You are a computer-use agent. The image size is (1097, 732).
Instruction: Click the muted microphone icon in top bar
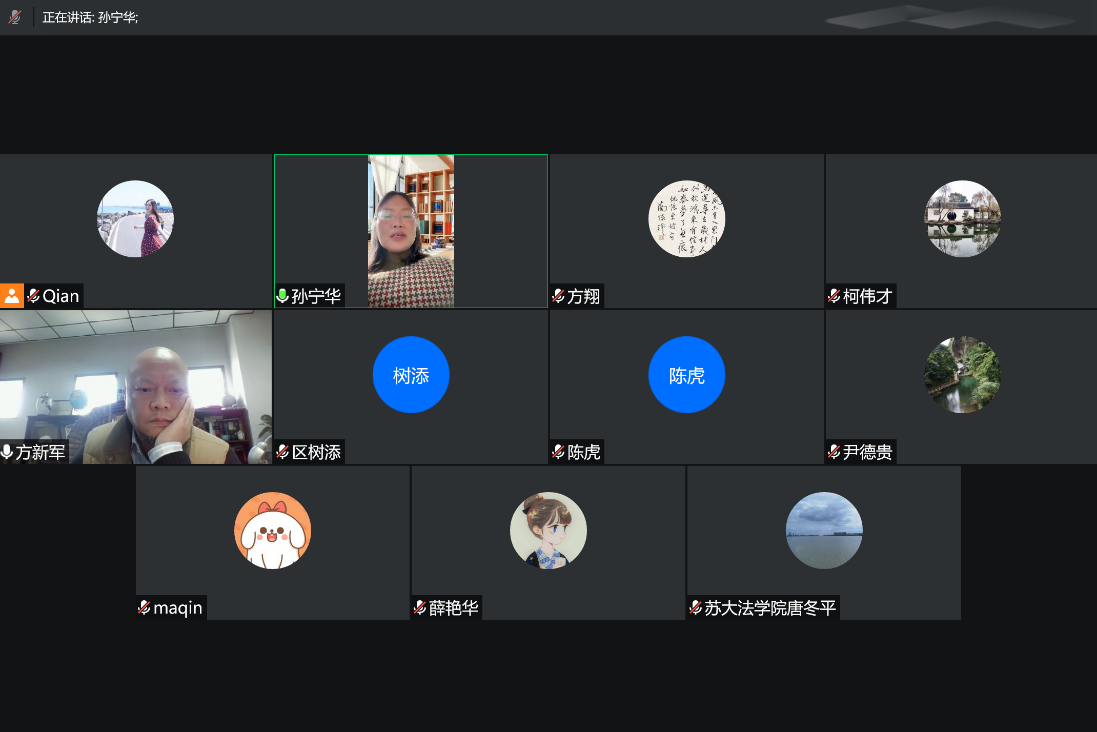tap(14, 17)
